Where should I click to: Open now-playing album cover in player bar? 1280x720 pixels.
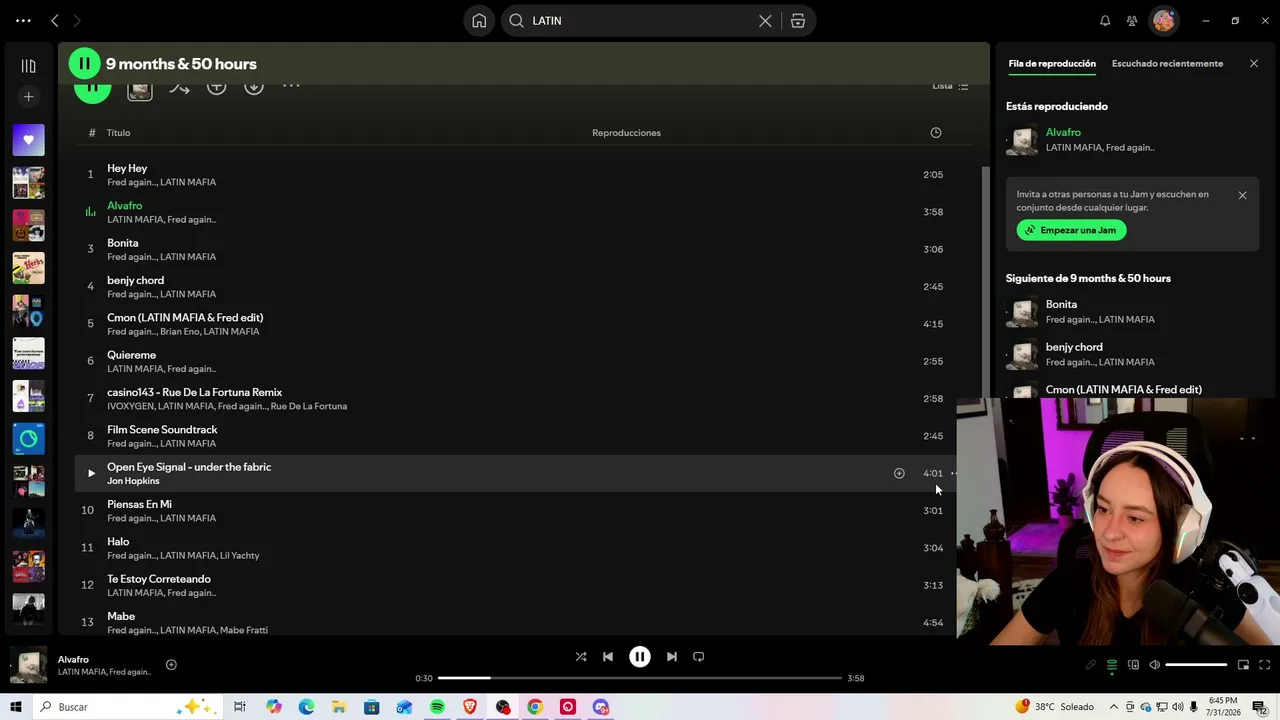tap(28, 665)
